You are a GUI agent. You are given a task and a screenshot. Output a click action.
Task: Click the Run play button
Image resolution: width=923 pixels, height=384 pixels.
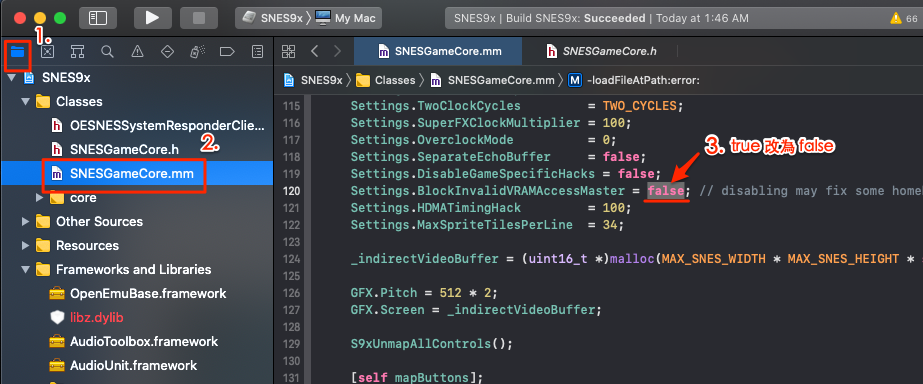tap(152, 18)
